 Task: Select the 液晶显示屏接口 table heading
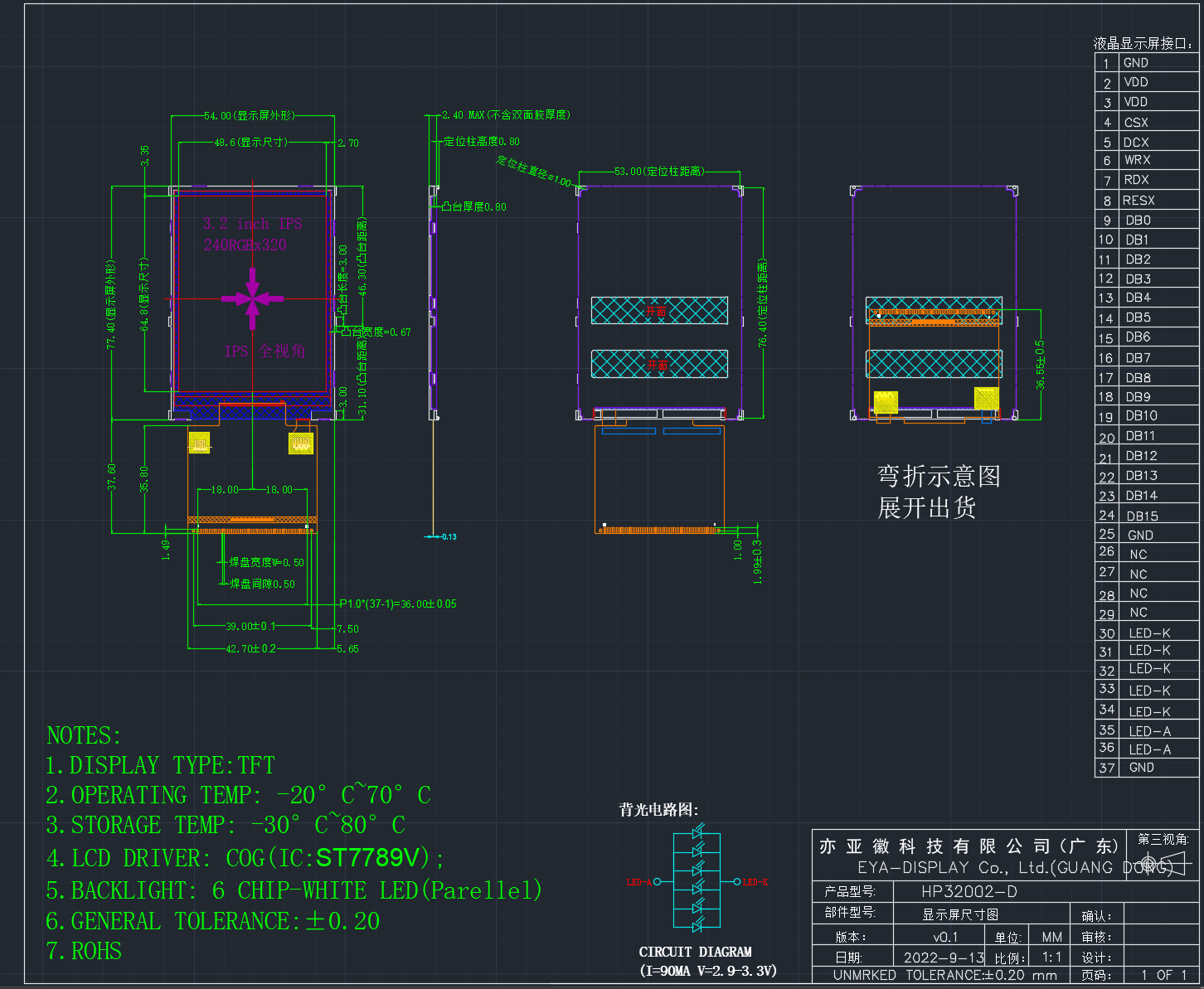[1143, 43]
